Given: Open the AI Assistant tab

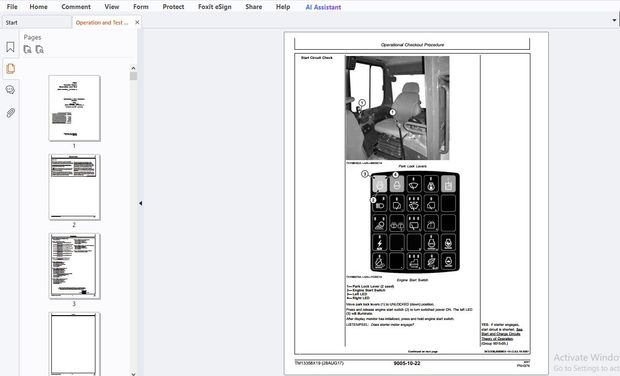Looking at the screenshot, I should coord(323,7).
